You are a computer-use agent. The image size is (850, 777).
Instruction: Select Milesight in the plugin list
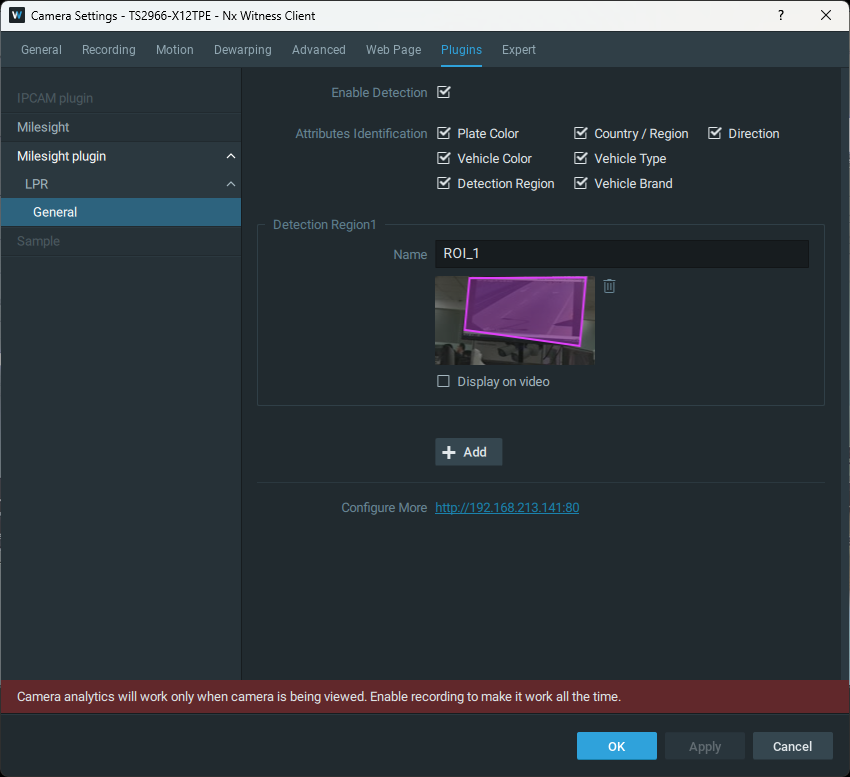coord(121,127)
